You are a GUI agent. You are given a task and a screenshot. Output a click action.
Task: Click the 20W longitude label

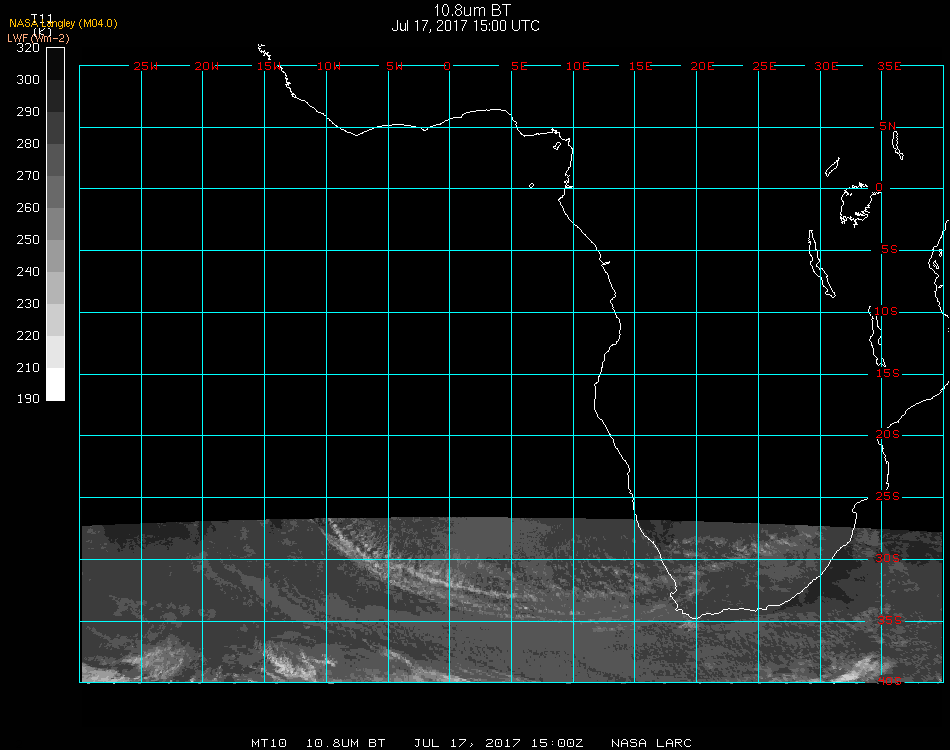[x=207, y=66]
